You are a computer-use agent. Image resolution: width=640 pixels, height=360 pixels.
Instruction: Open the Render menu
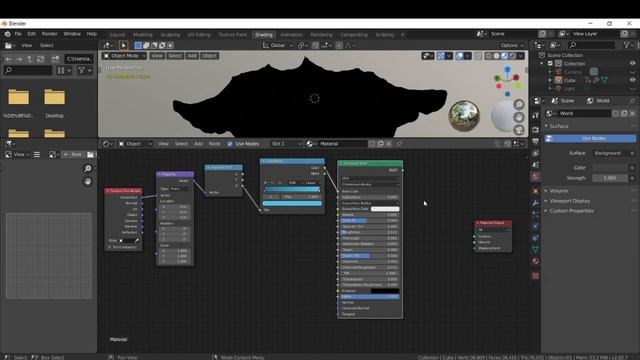click(x=49, y=34)
